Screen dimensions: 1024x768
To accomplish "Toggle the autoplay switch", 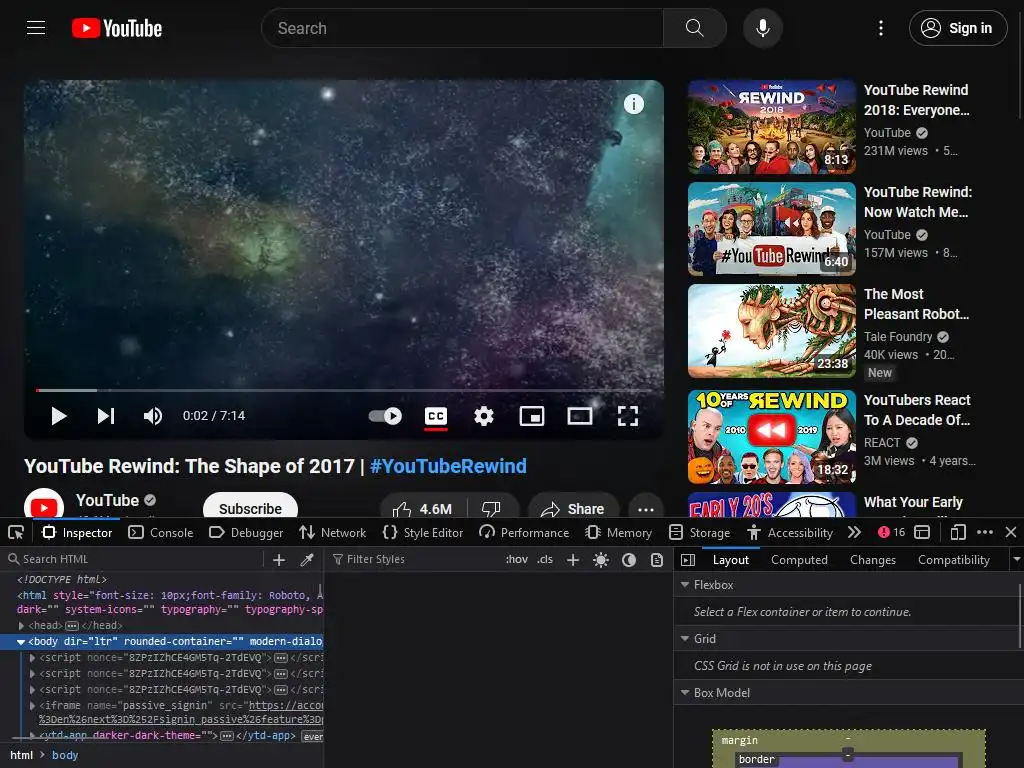I will (x=385, y=416).
